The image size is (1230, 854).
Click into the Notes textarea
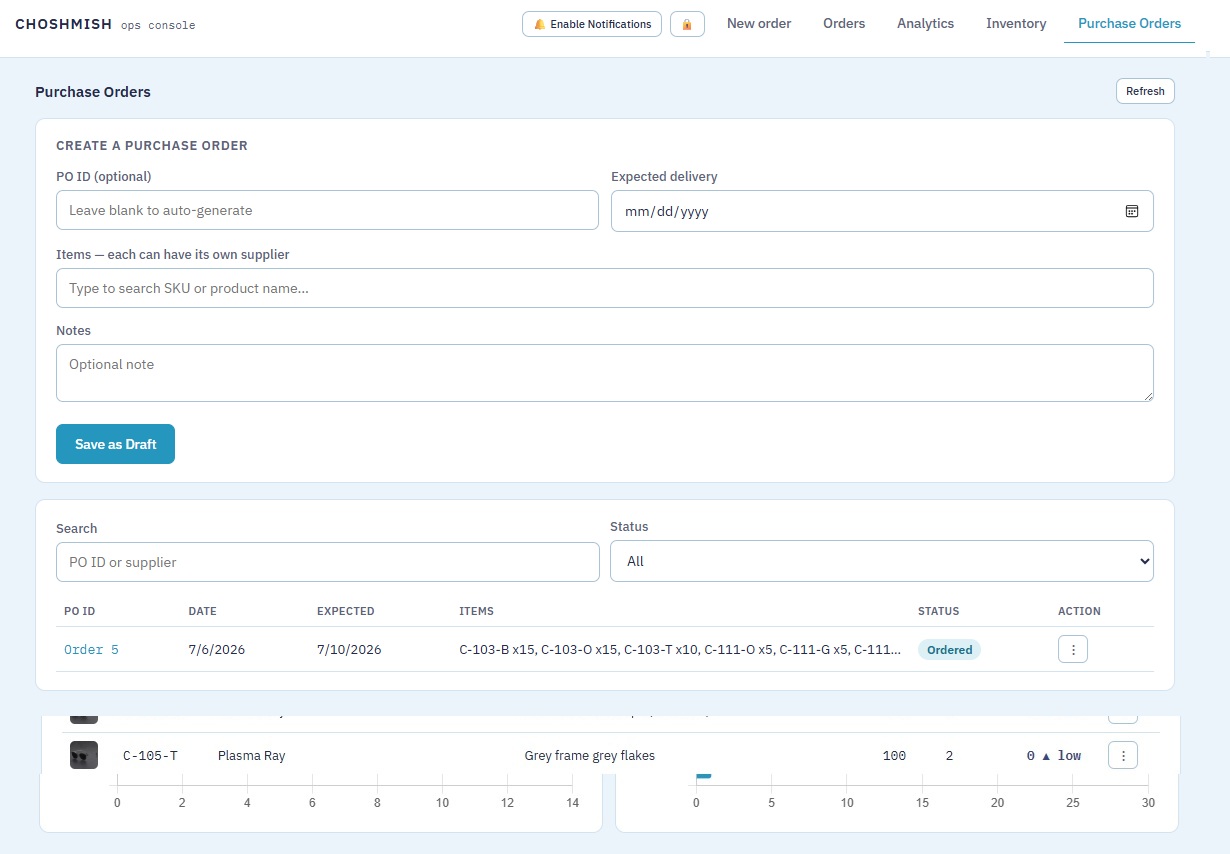click(x=605, y=373)
